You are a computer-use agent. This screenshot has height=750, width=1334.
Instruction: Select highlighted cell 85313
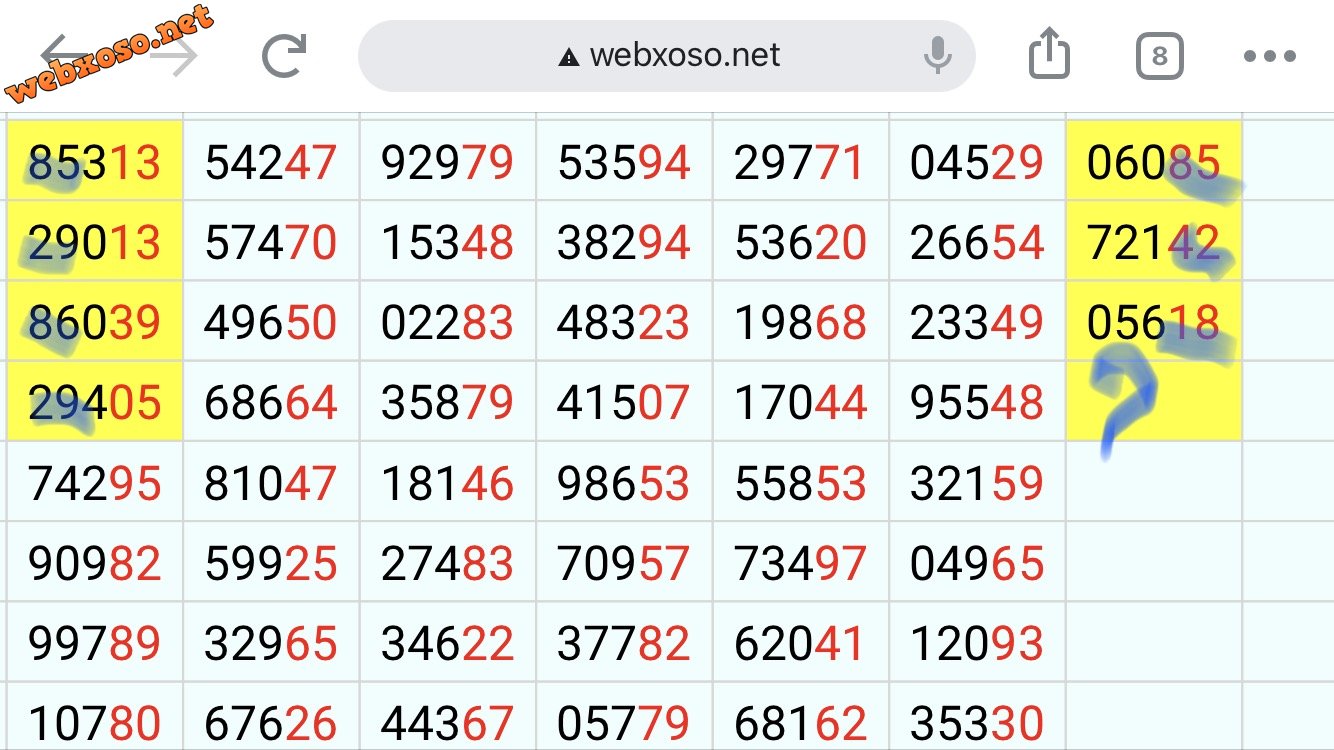point(95,161)
